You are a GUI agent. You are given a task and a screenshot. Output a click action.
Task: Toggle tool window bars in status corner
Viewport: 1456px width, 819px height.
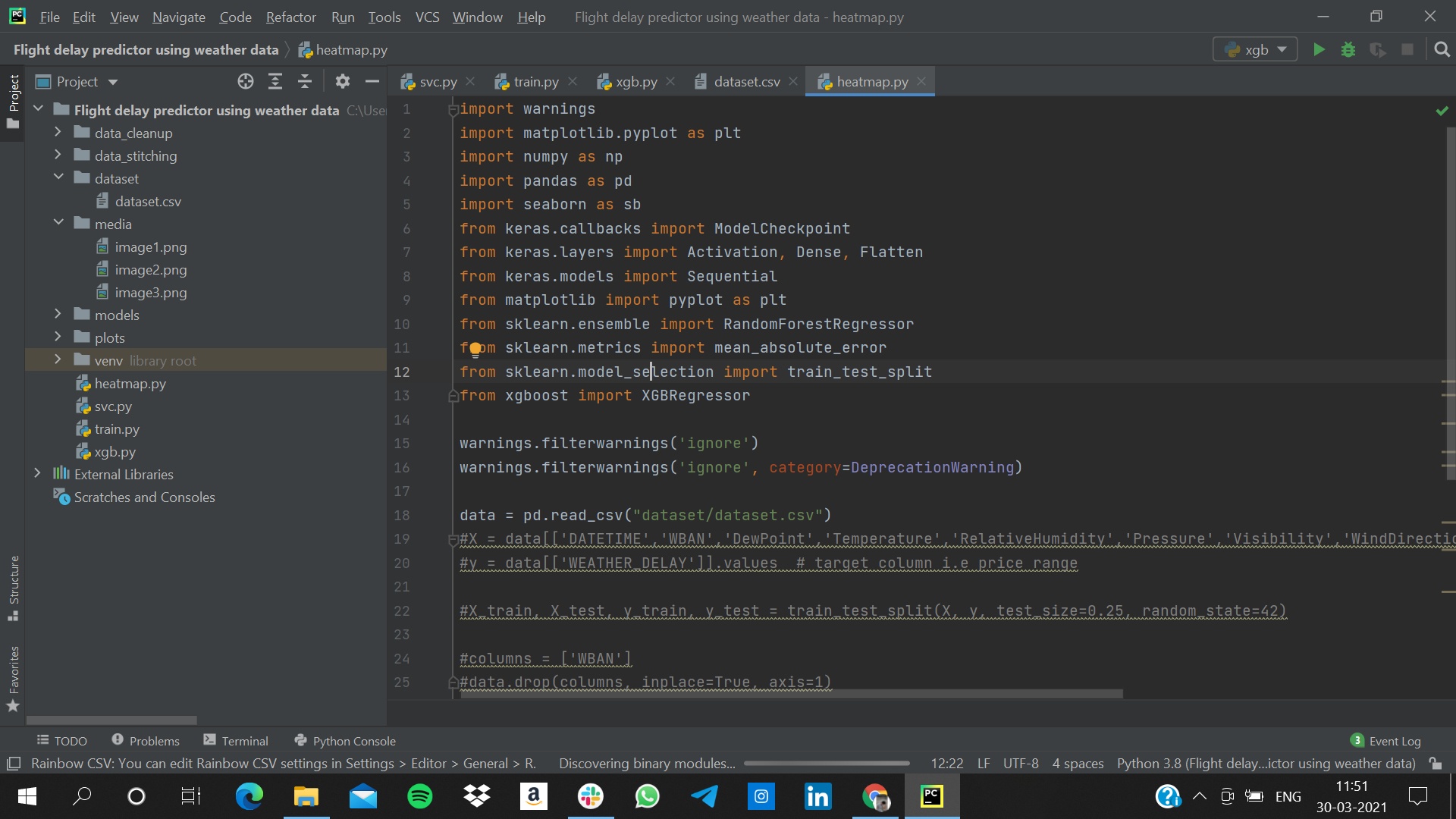tap(13, 764)
